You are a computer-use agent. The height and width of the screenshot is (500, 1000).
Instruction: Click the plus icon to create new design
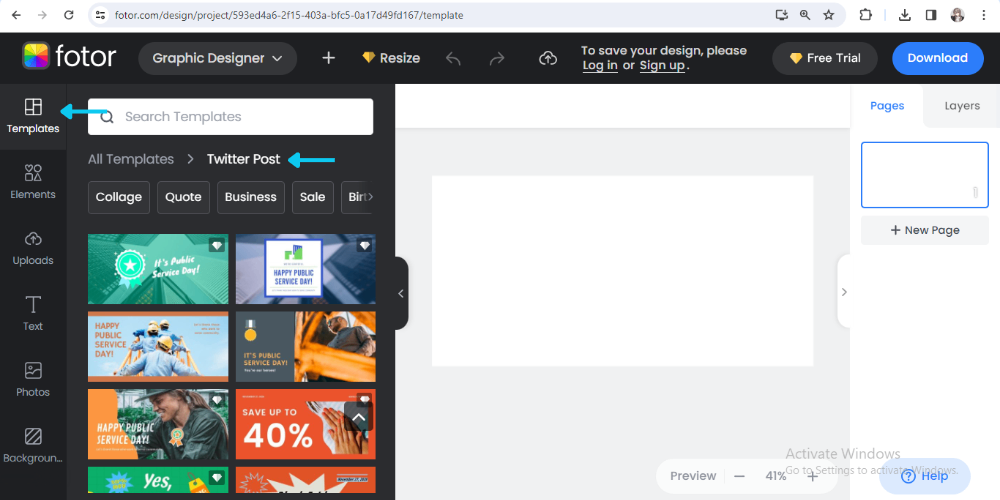click(328, 58)
